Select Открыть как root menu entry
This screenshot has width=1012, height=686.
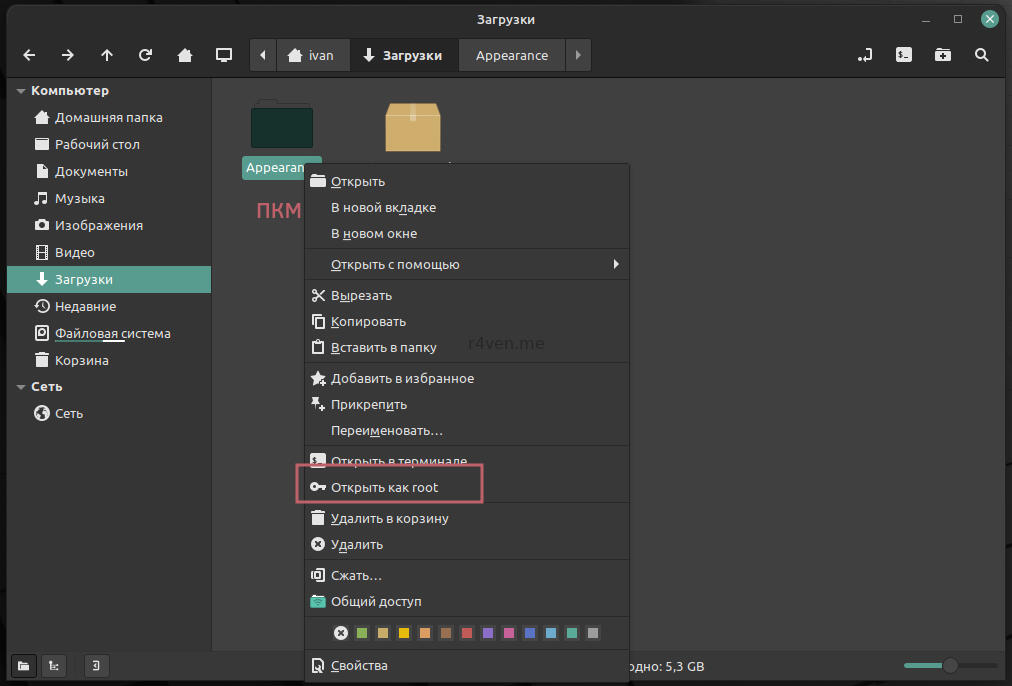(x=385, y=487)
